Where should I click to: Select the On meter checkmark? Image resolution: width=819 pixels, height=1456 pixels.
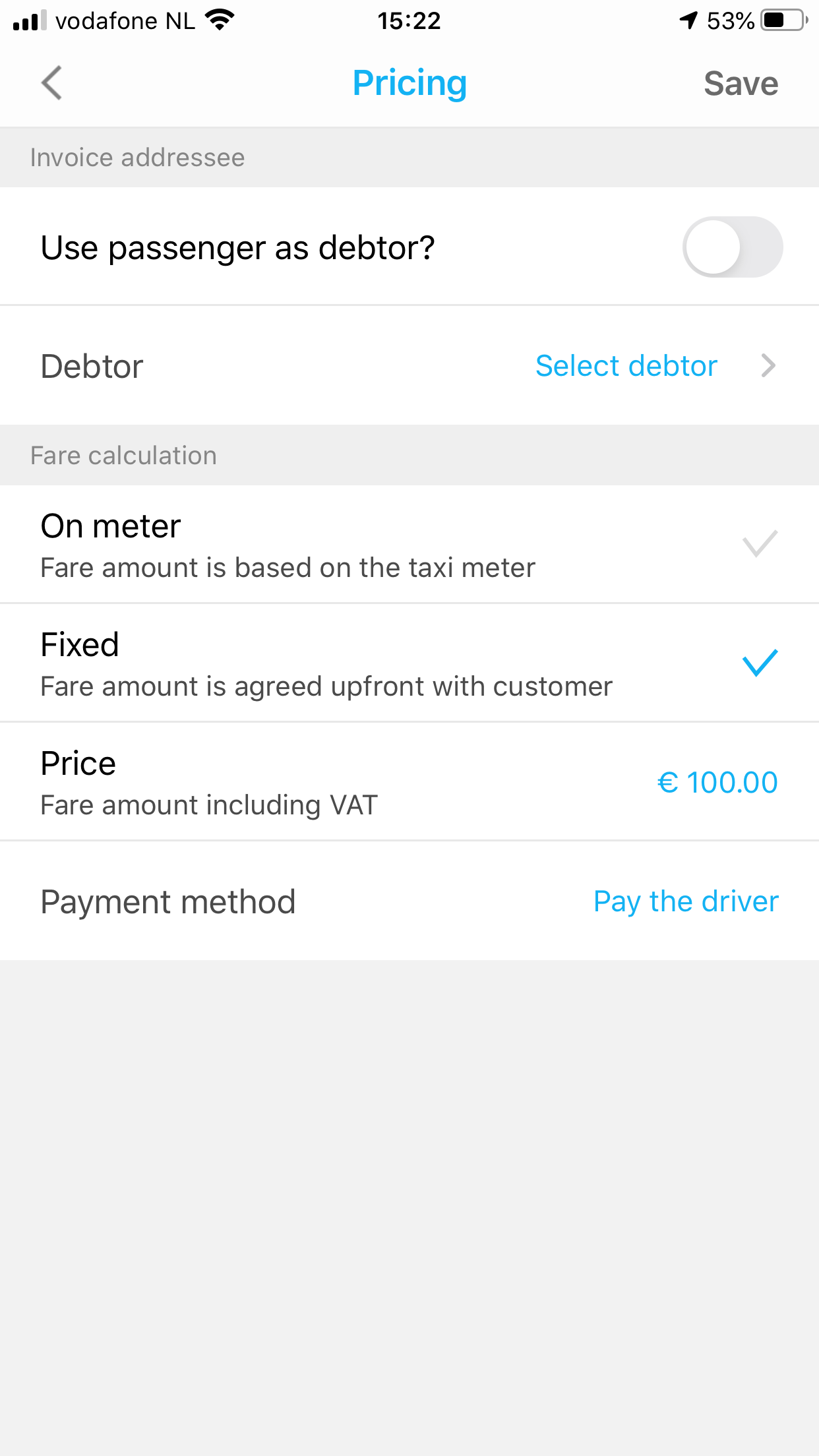pos(760,544)
